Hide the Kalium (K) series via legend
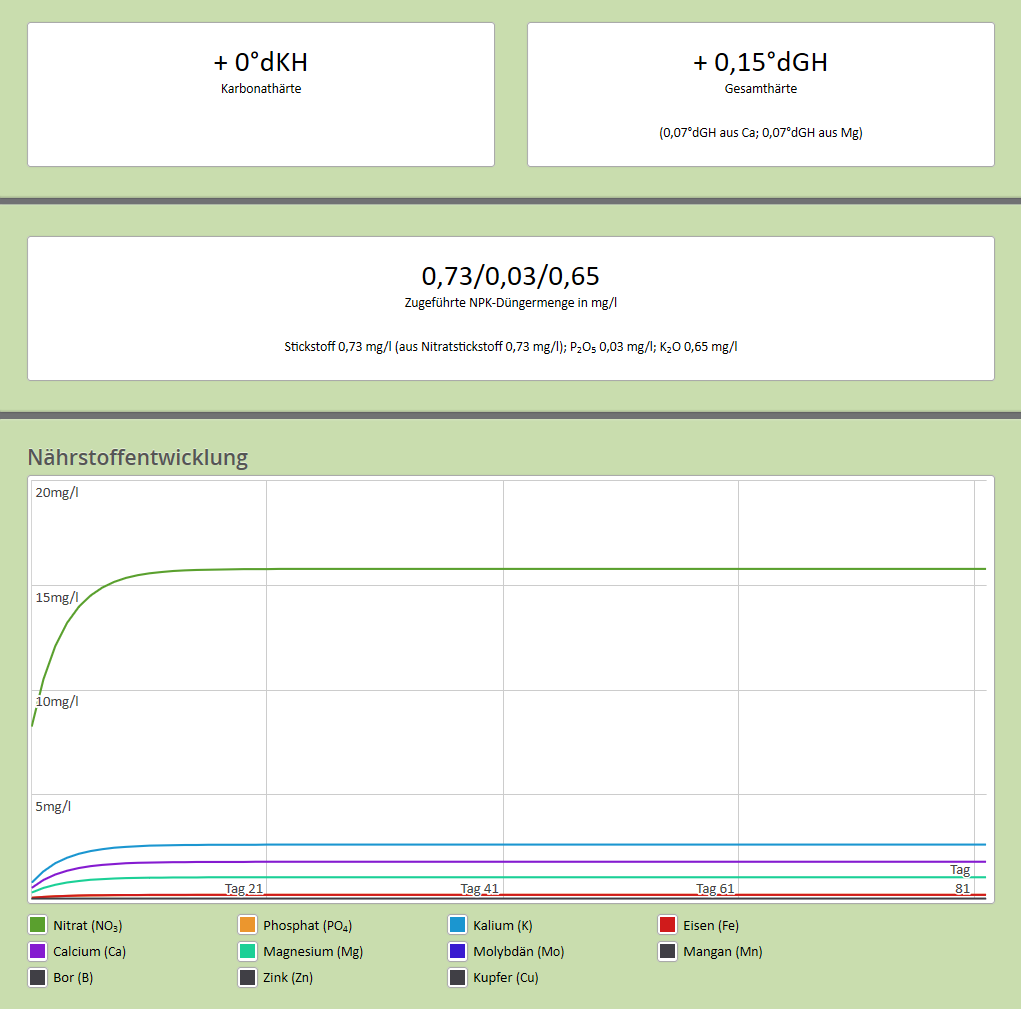Viewport: 1021px width, 1009px height. 458,925
